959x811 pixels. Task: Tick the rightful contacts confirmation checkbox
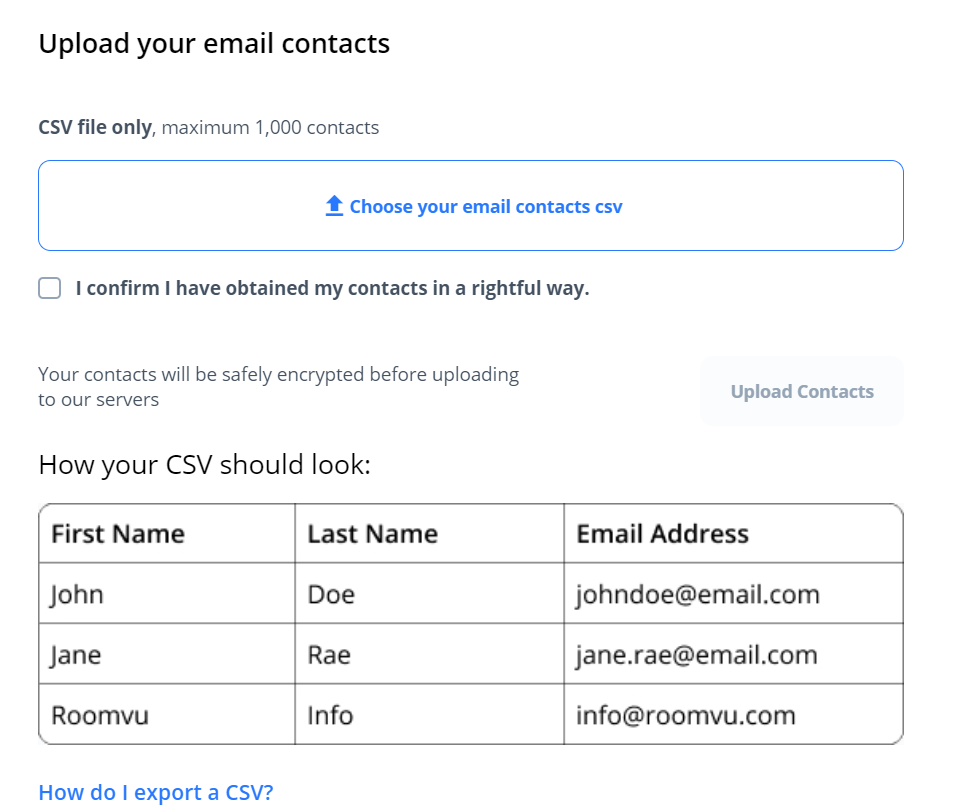click(50, 289)
